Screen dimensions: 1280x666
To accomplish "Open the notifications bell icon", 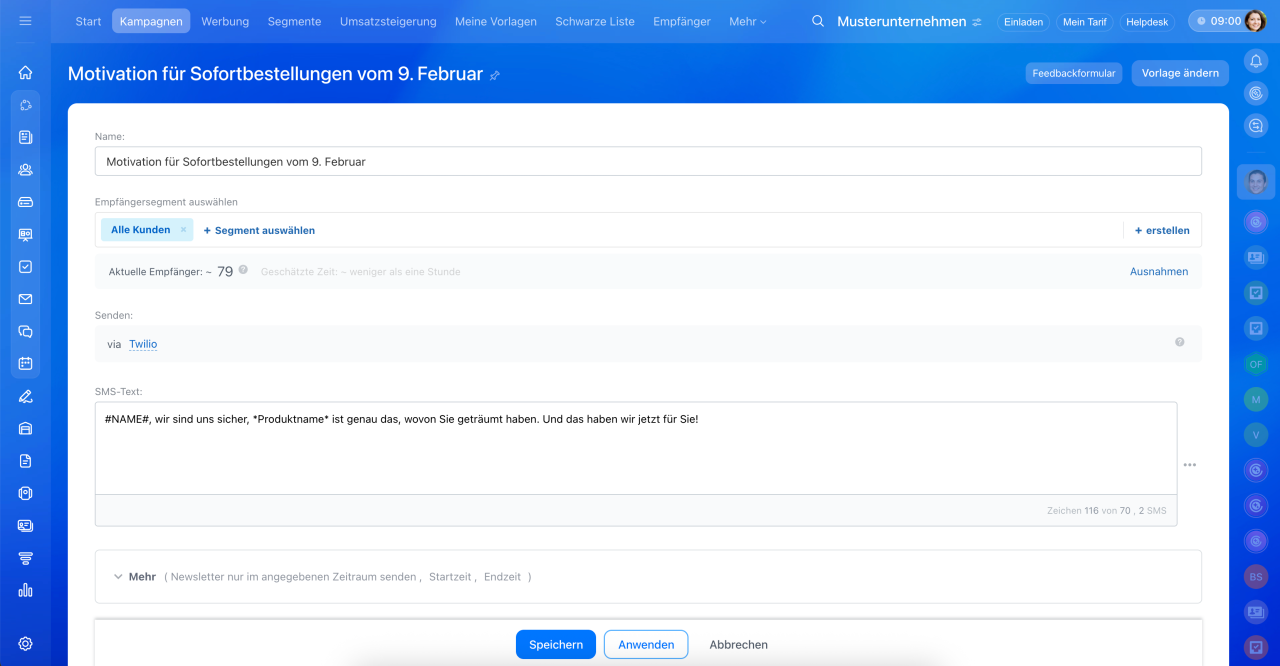I will (x=1256, y=61).
